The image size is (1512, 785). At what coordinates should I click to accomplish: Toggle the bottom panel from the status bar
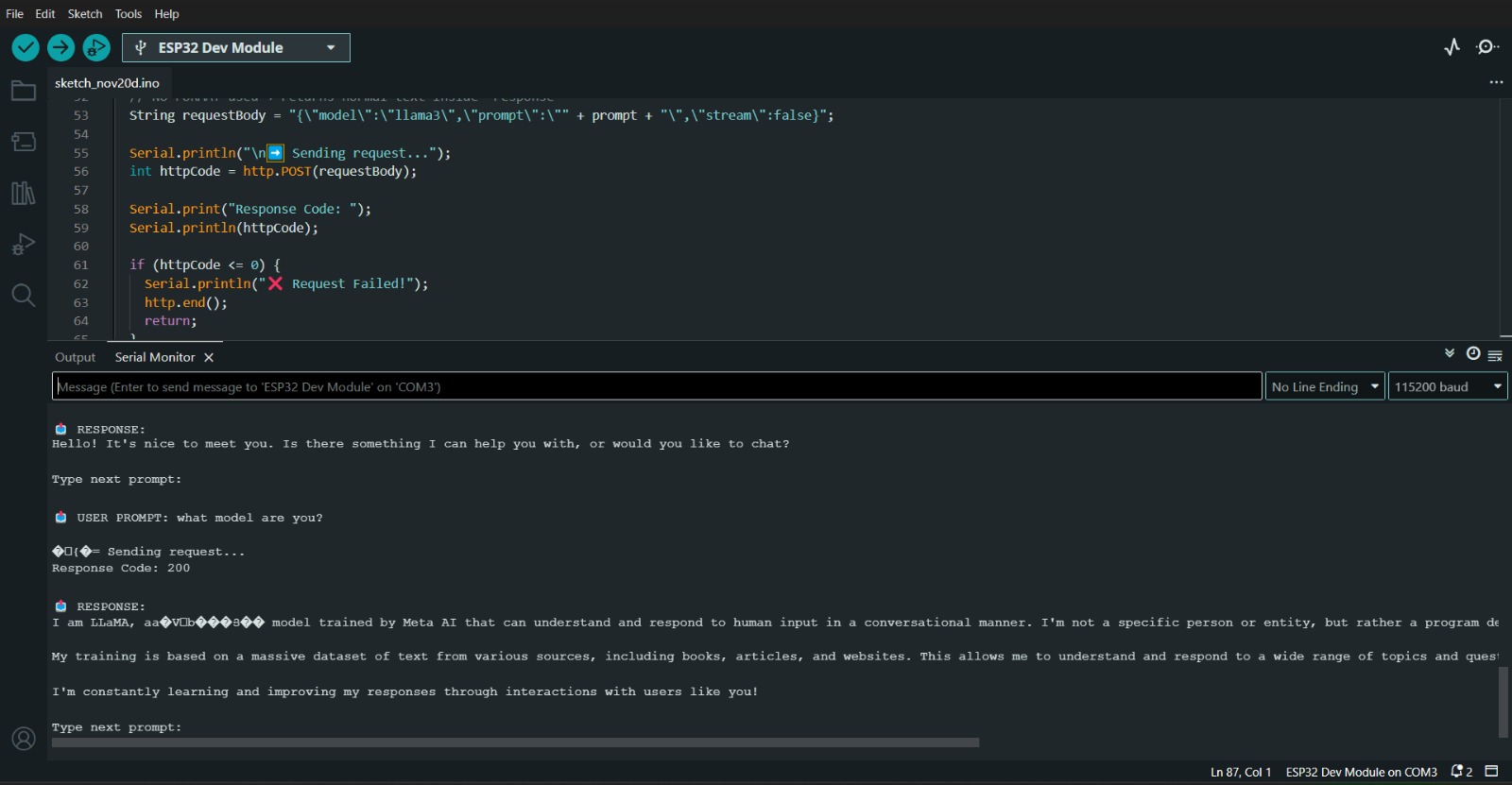click(1492, 772)
